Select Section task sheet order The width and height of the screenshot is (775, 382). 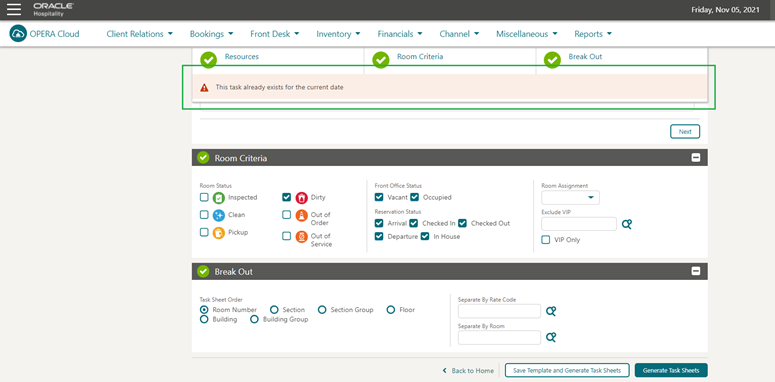274,309
